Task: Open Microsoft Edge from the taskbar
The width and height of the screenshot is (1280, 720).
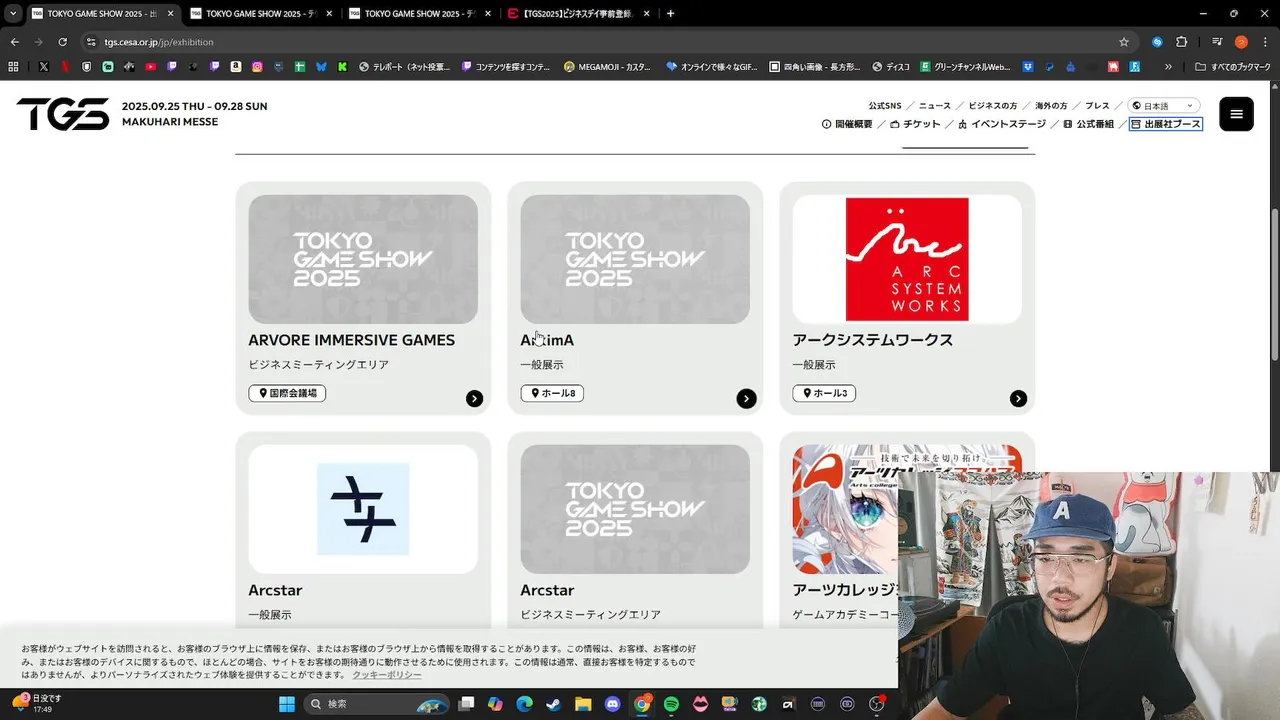Action: [x=524, y=704]
